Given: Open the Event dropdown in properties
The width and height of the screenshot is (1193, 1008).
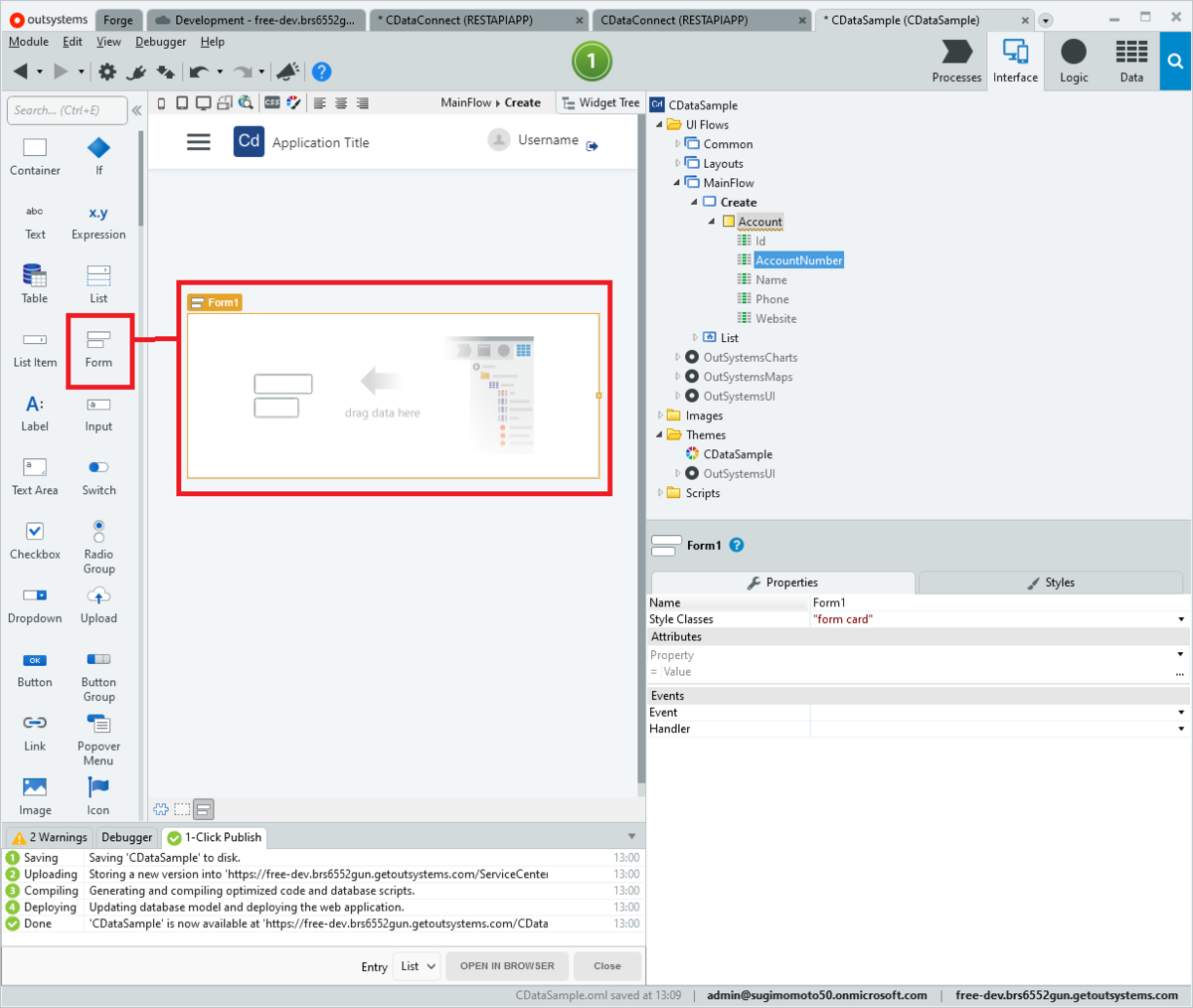Looking at the screenshot, I should tap(1181, 713).
